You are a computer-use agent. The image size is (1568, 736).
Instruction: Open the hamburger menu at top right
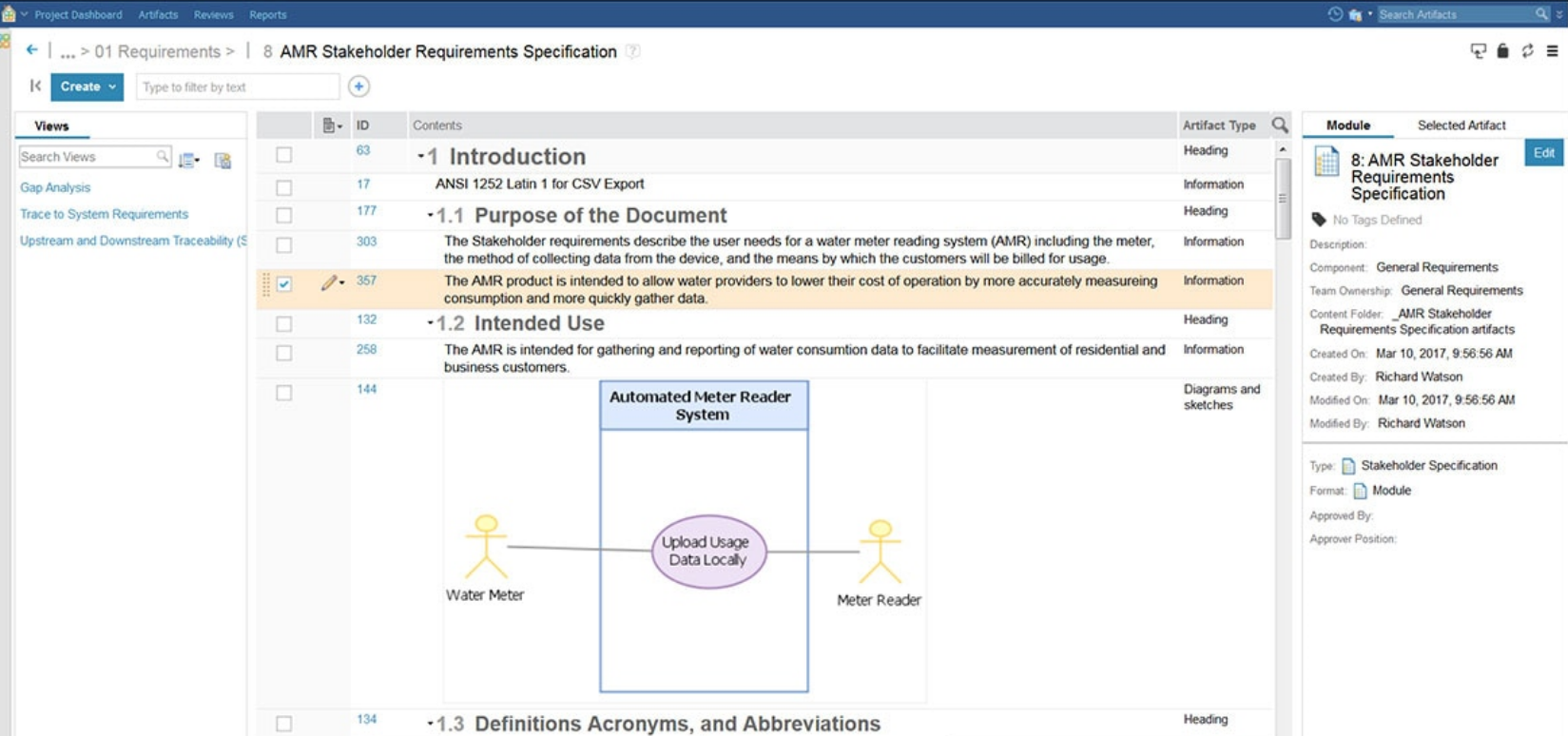point(1552,51)
